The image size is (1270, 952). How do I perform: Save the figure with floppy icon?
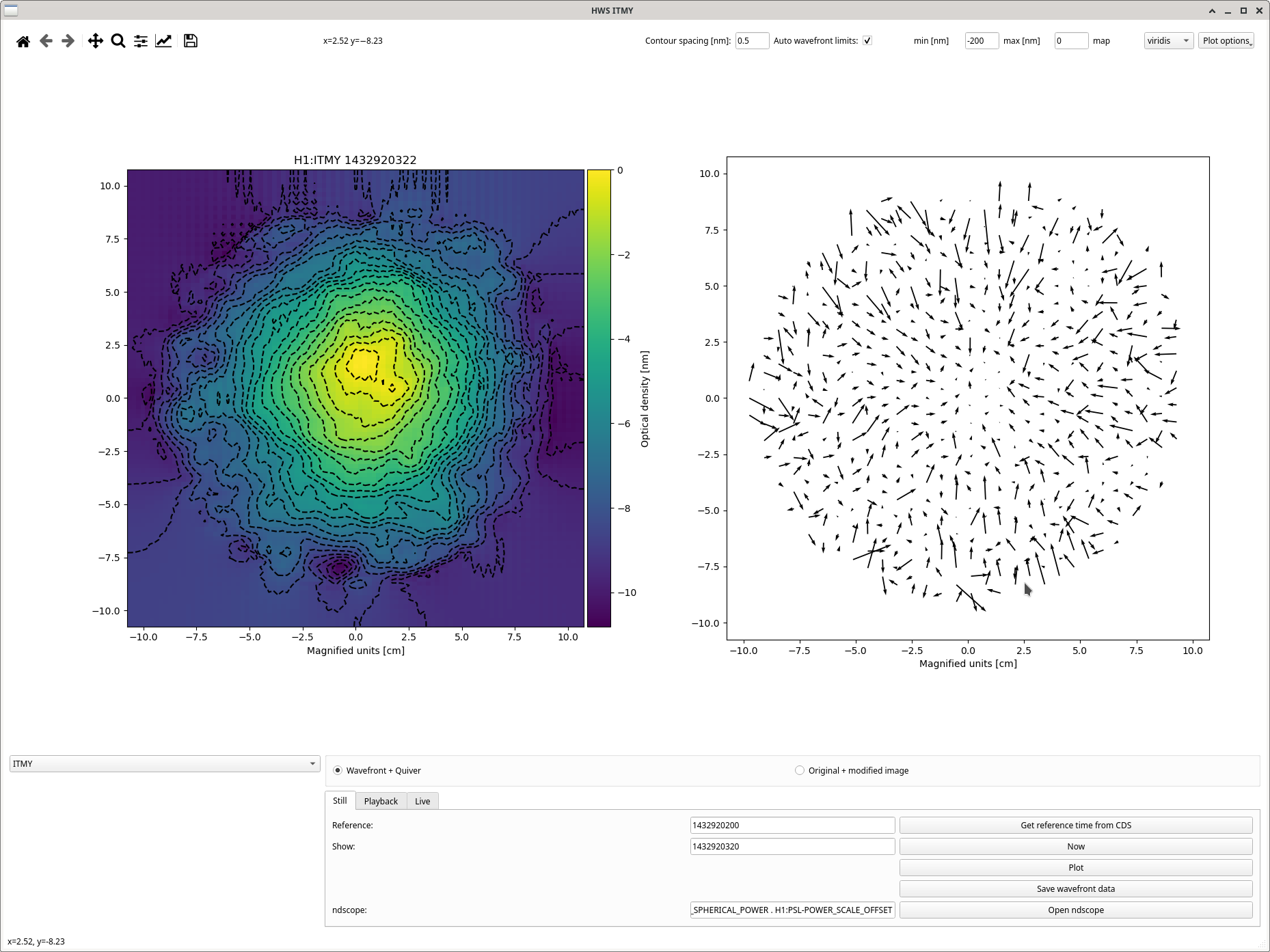tap(191, 41)
